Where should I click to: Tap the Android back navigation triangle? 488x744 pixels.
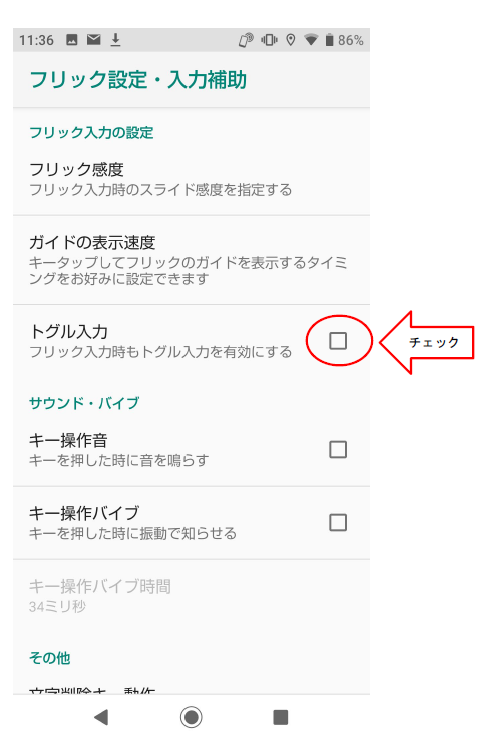click(101, 717)
